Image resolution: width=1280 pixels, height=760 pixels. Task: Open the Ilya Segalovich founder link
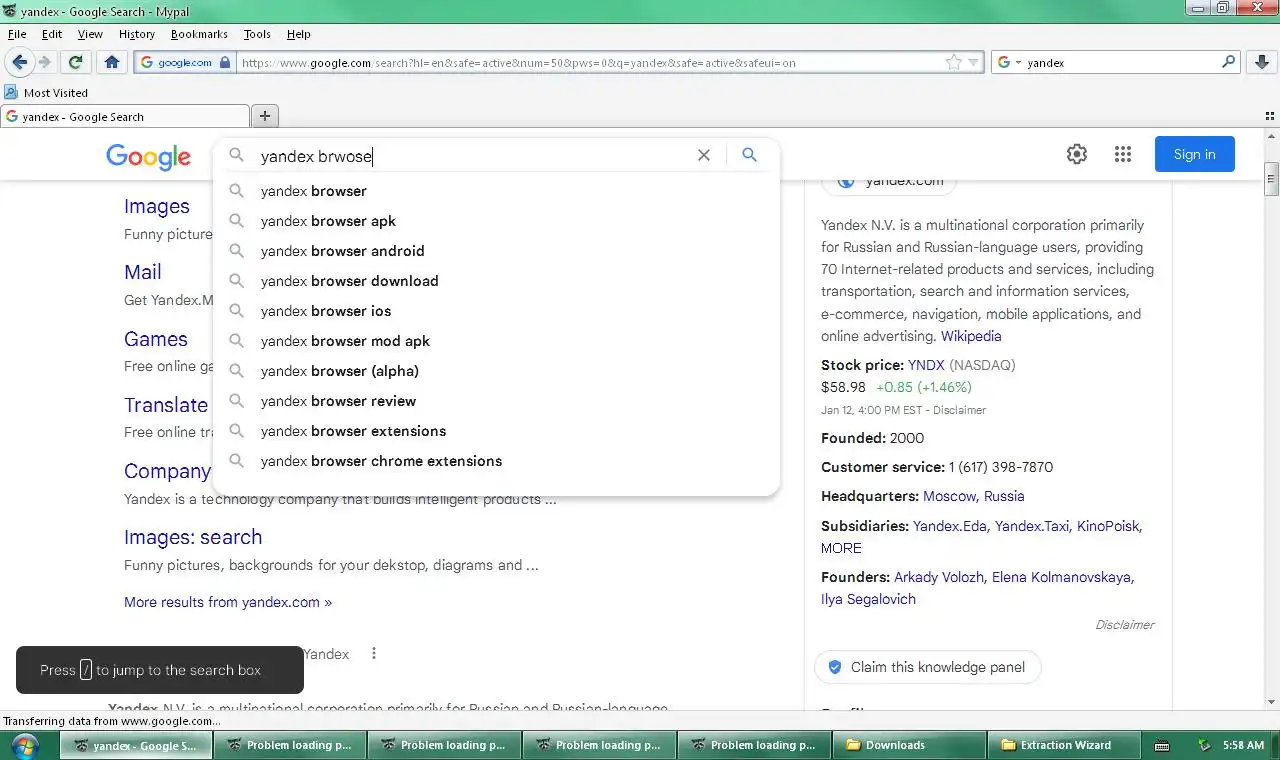[868, 599]
